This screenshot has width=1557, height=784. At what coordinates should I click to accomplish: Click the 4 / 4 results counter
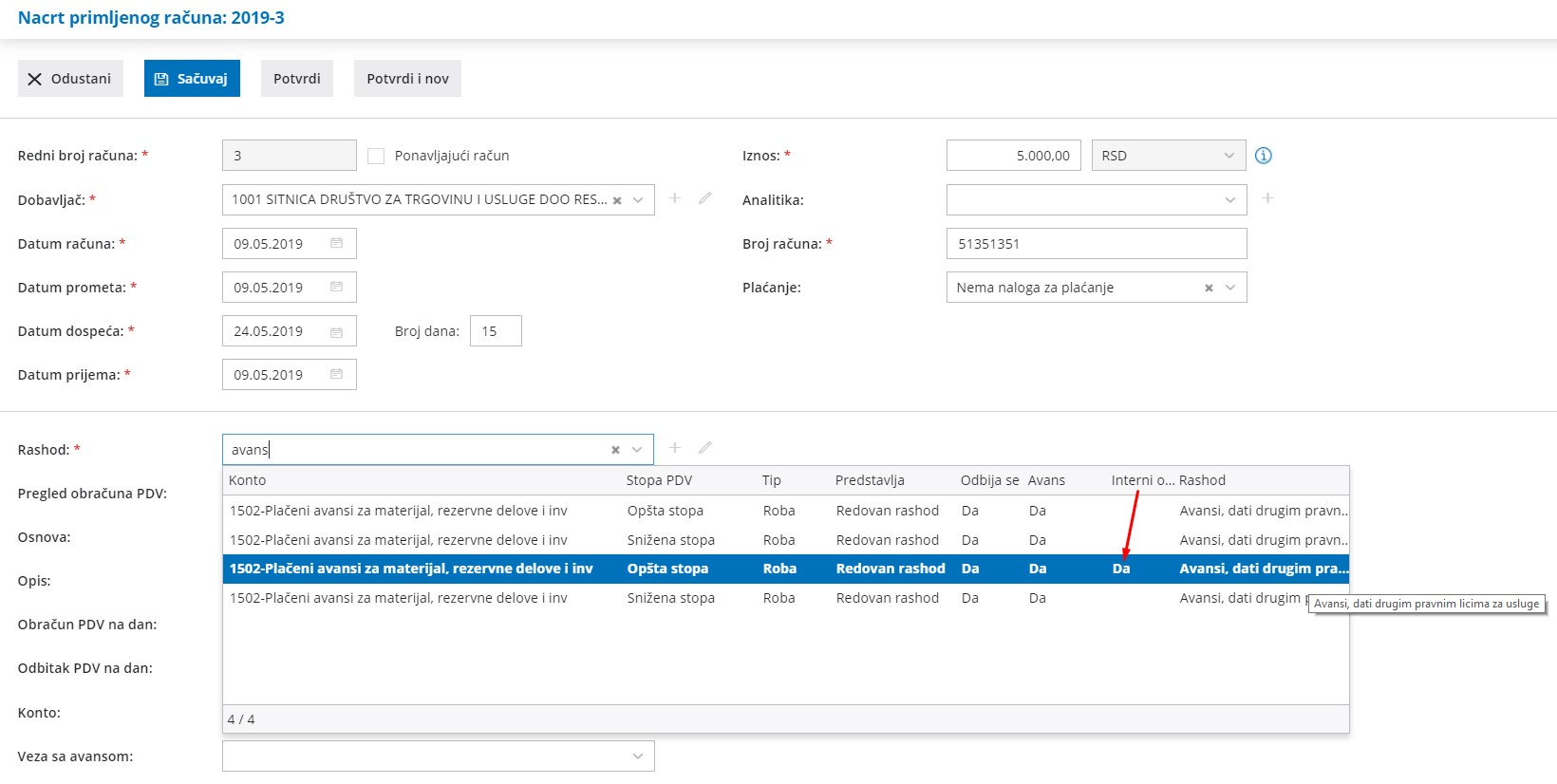tap(241, 719)
